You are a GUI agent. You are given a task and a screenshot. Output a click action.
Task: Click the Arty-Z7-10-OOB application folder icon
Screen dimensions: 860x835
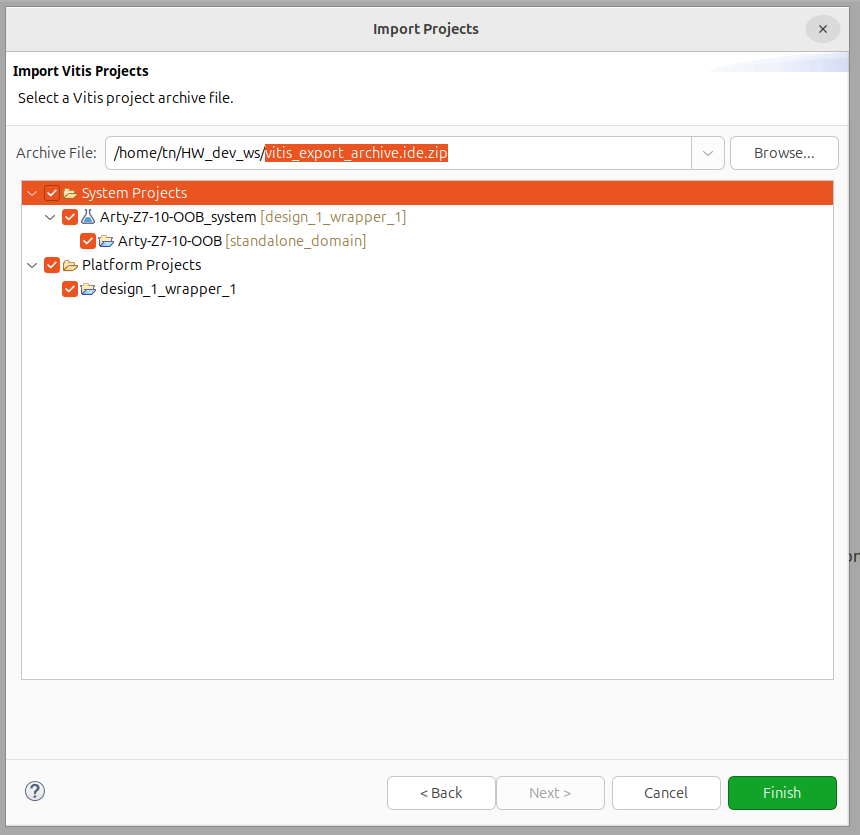pyautogui.click(x=106, y=241)
